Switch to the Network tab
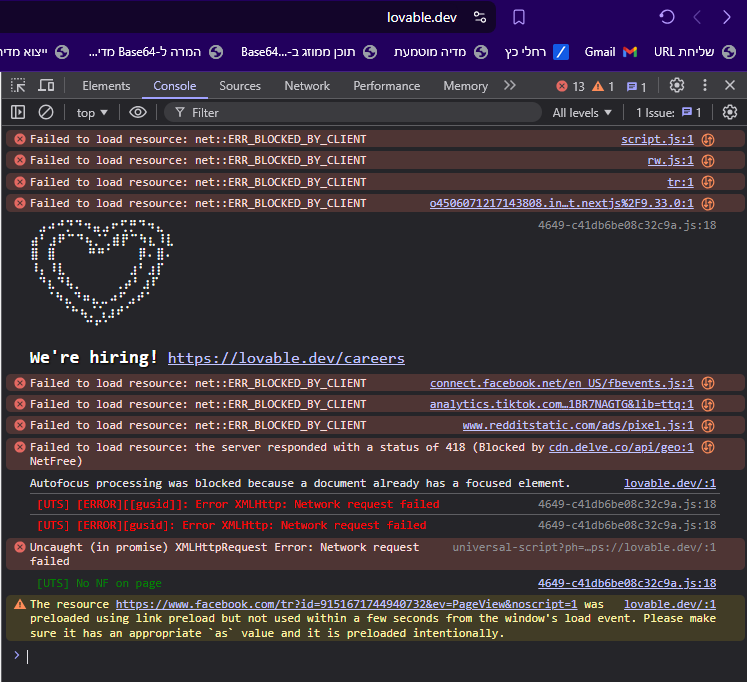The height and width of the screenshot is (682, 747). [x=307, y=86]
